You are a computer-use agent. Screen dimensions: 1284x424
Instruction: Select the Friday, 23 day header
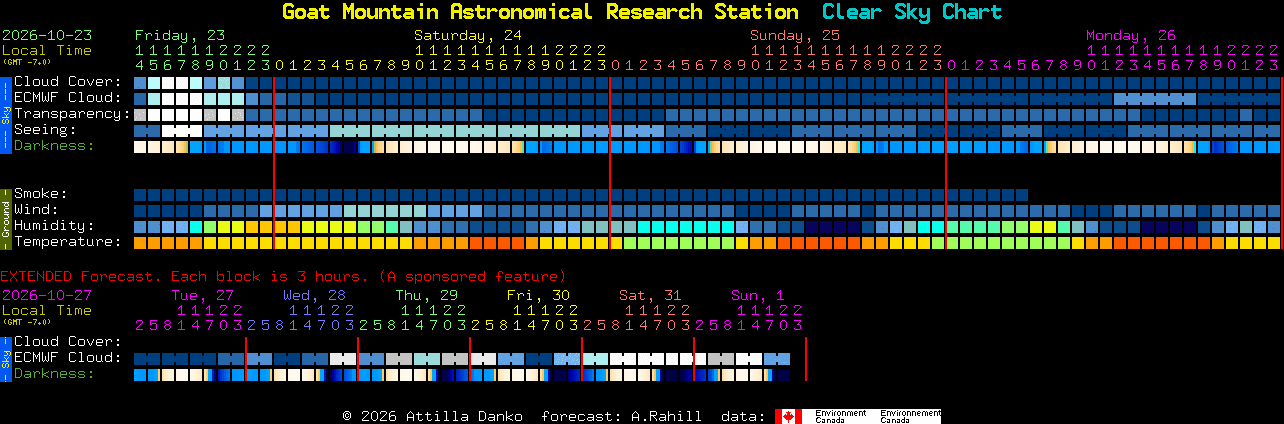[180, 35]
